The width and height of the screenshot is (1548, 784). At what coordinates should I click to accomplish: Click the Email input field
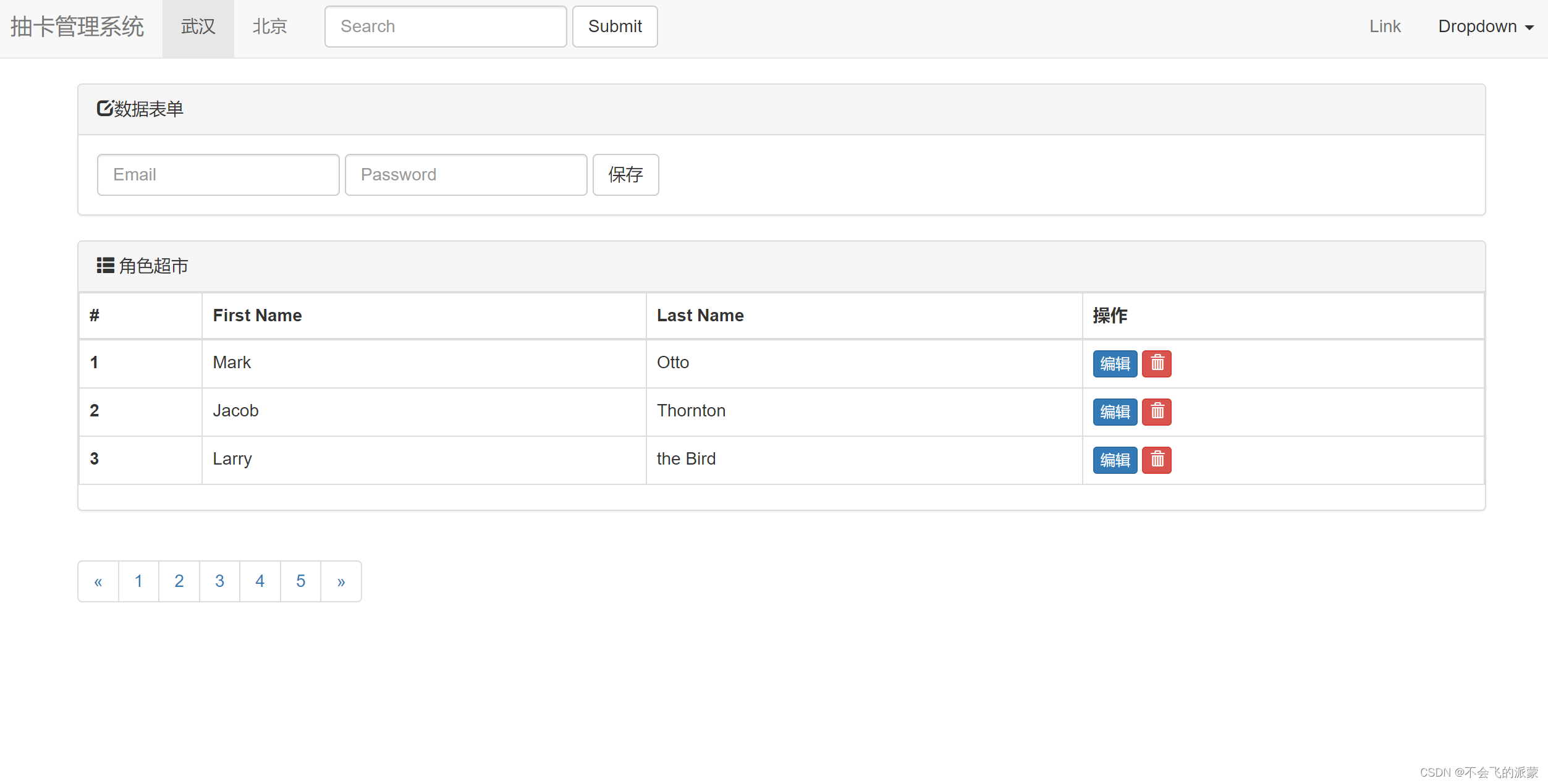tap(218, 175)
